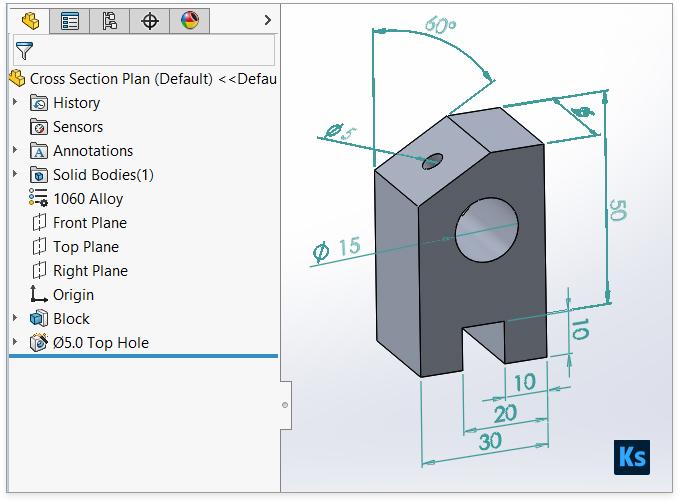The image size is (680, 503).
Task: Click the feature tree filter icon
Action: [x=24, y=51]
